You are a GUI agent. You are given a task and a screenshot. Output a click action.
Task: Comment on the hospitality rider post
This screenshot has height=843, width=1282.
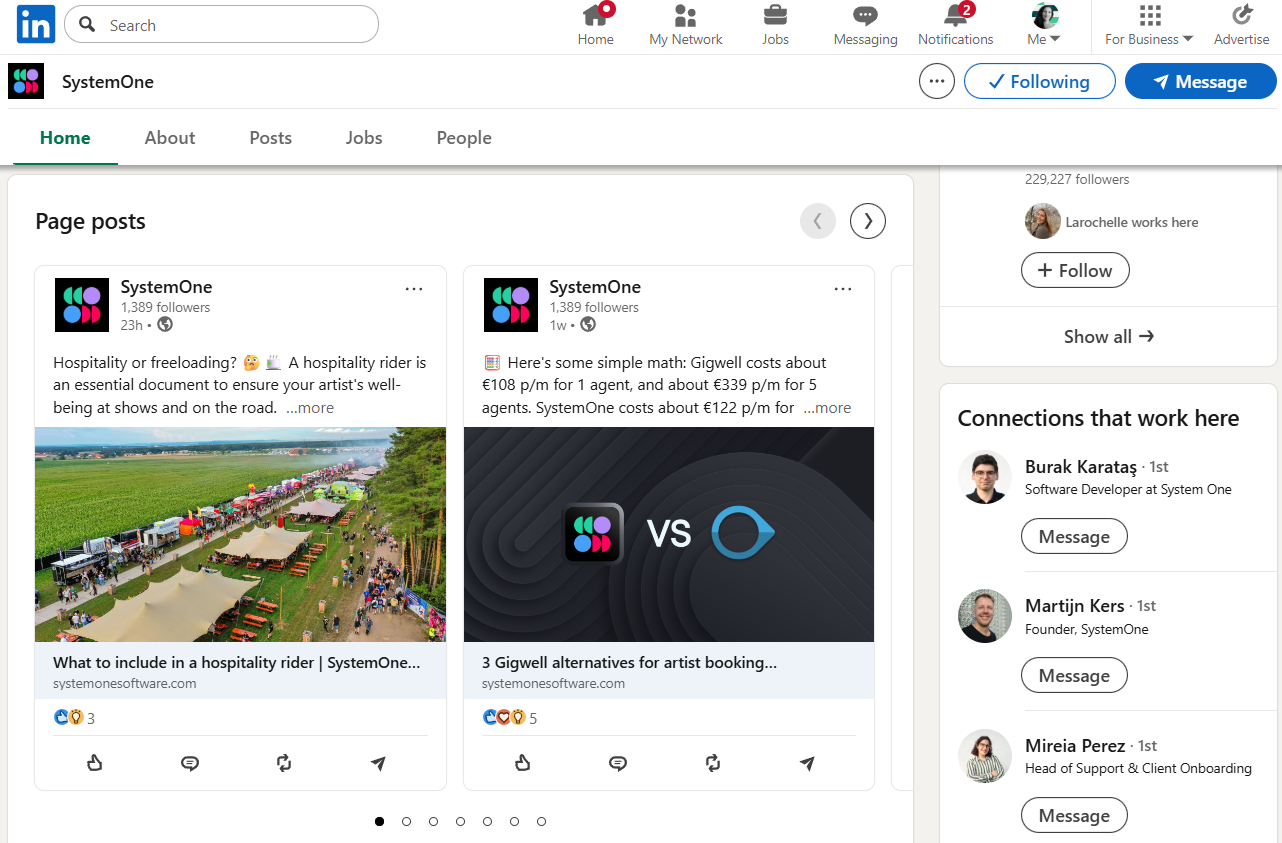(190, 763)
